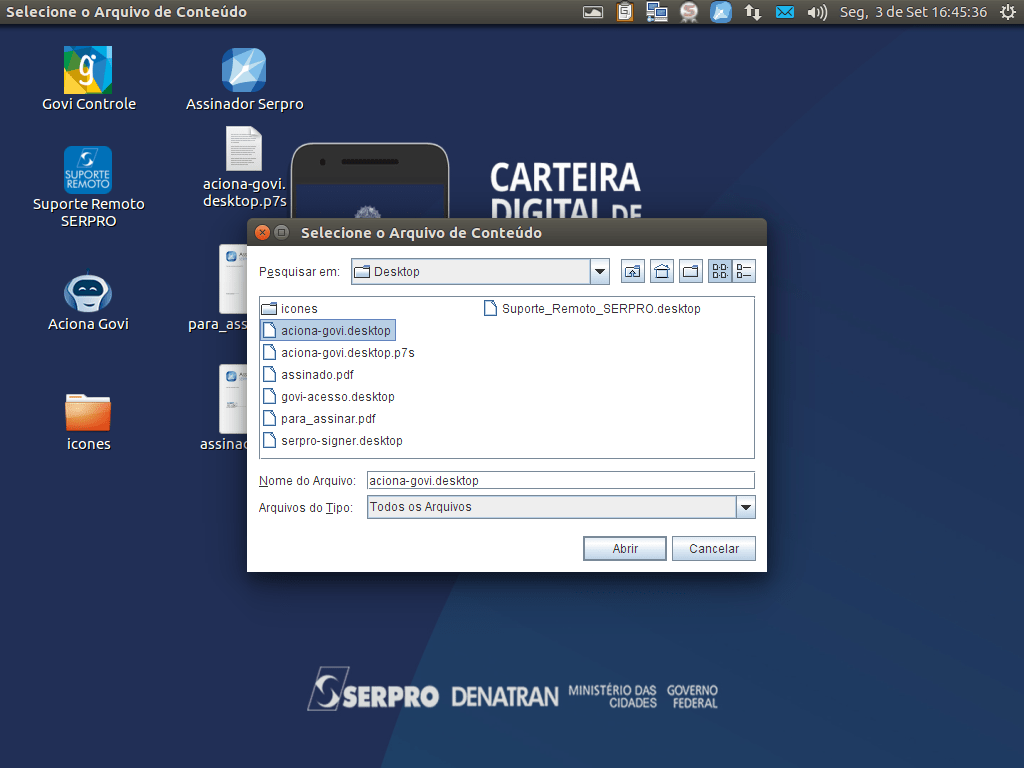Click the Serpro badge tray icon
This screenshot has height=768, width=1024.
pos(689,12)
